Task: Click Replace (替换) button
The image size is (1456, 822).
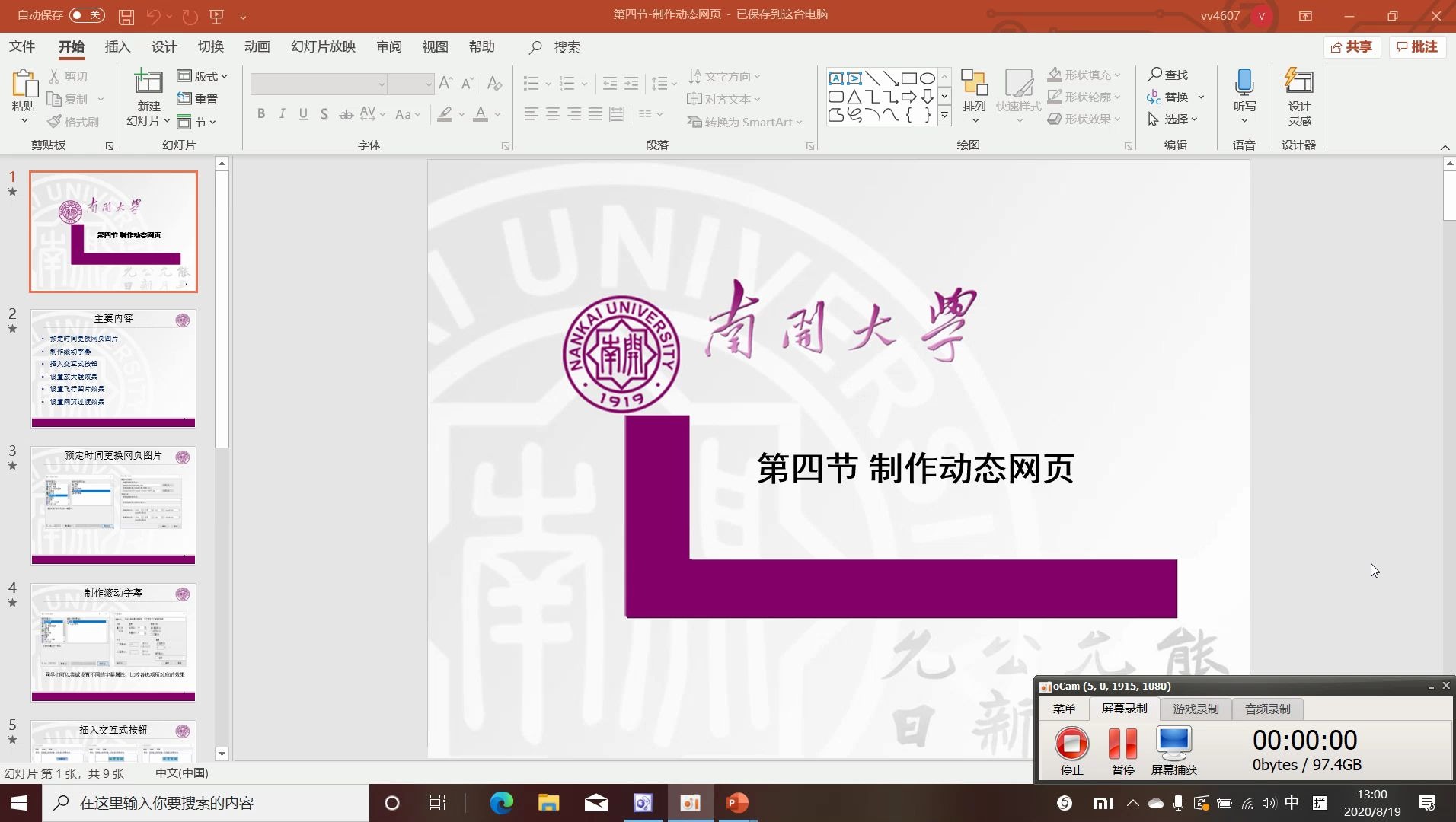Action: [x=1168, y=97]
